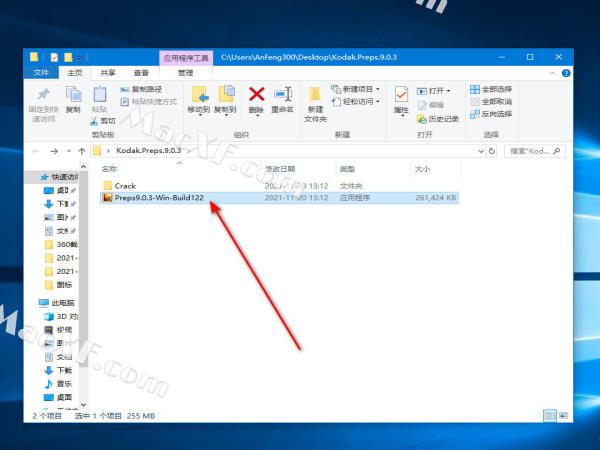Click Kodak.Preps.9.0.3 in the address bar
This screenshot has height=450, width=600.
click(x=148, y=150)
